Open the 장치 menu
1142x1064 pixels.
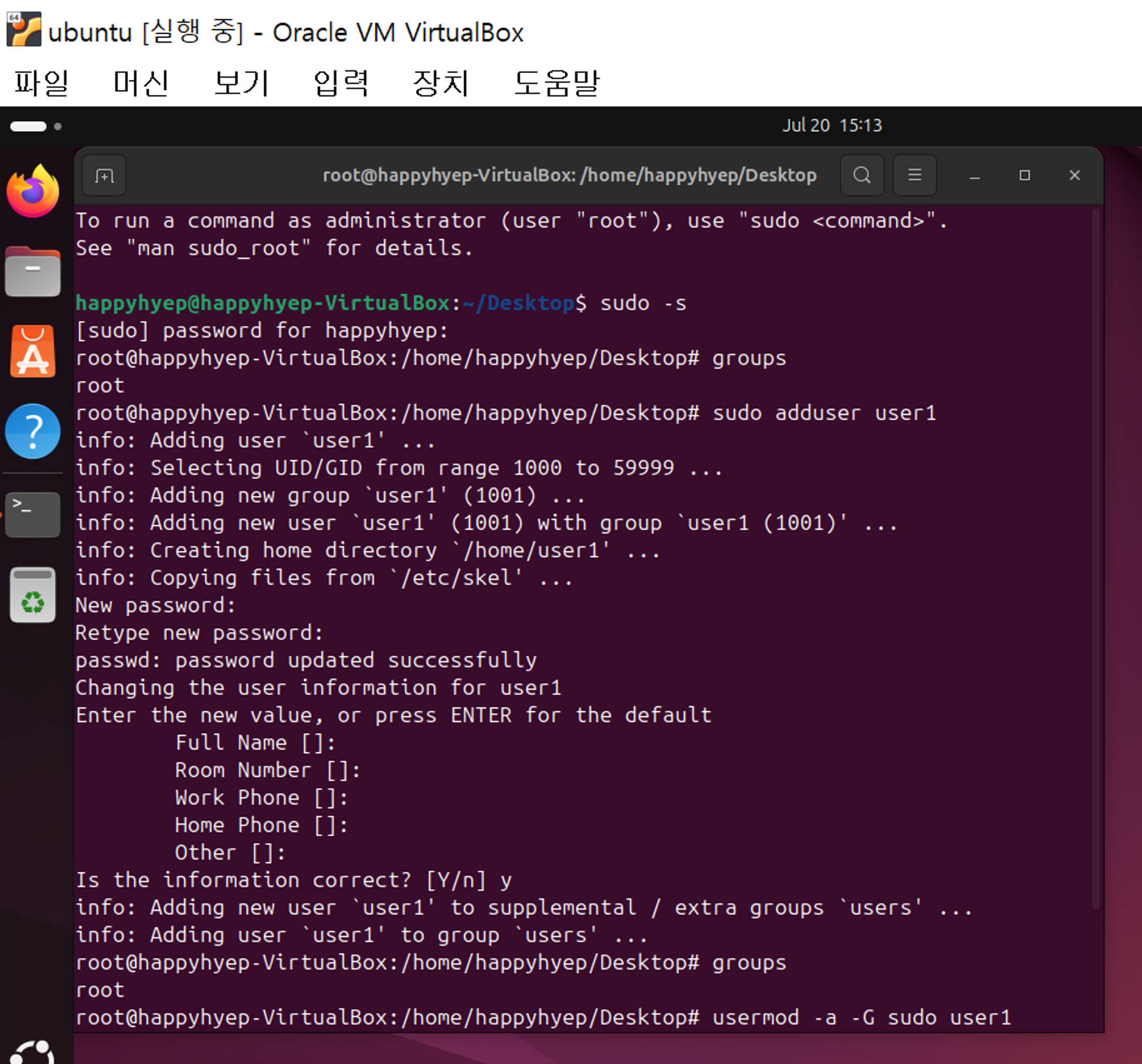tap(441, 83)
